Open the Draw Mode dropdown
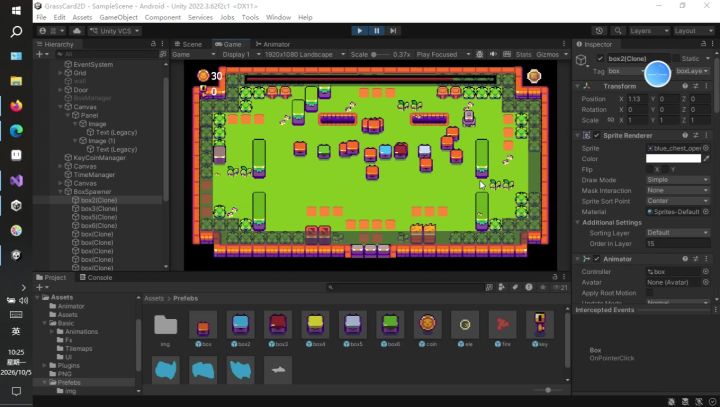Image resolution: width=720 pixels, height=407 pixels. [x=678, y=180]
